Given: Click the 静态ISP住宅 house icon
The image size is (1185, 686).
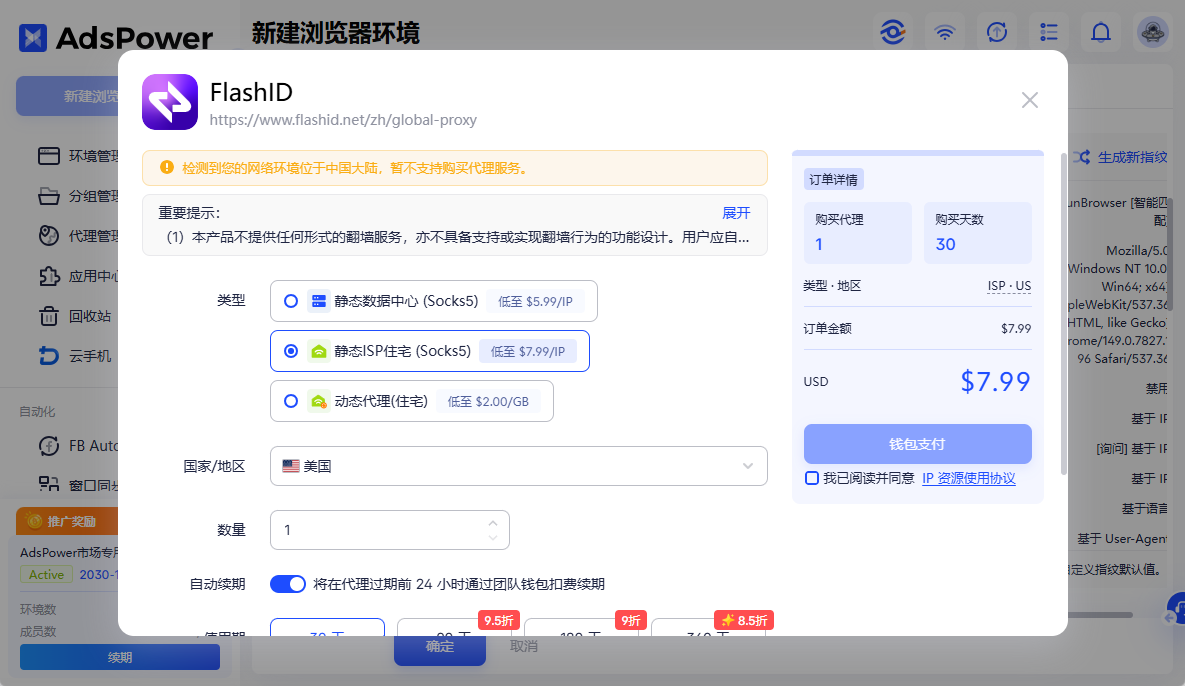Looking at the screenshot, I should tap(319, 351).
